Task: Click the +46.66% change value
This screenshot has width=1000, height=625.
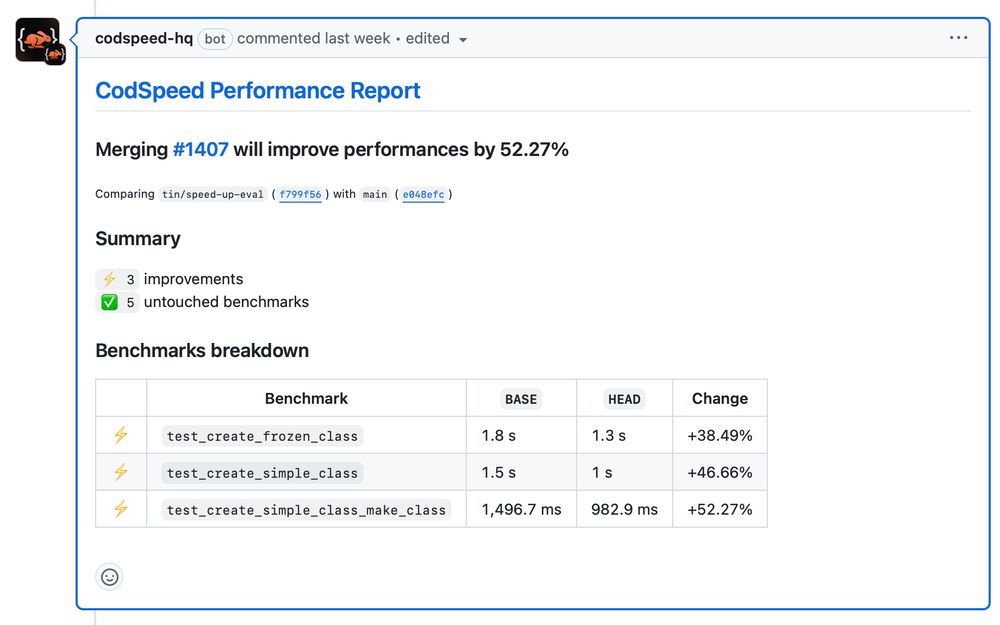Action: click(720, 473)
